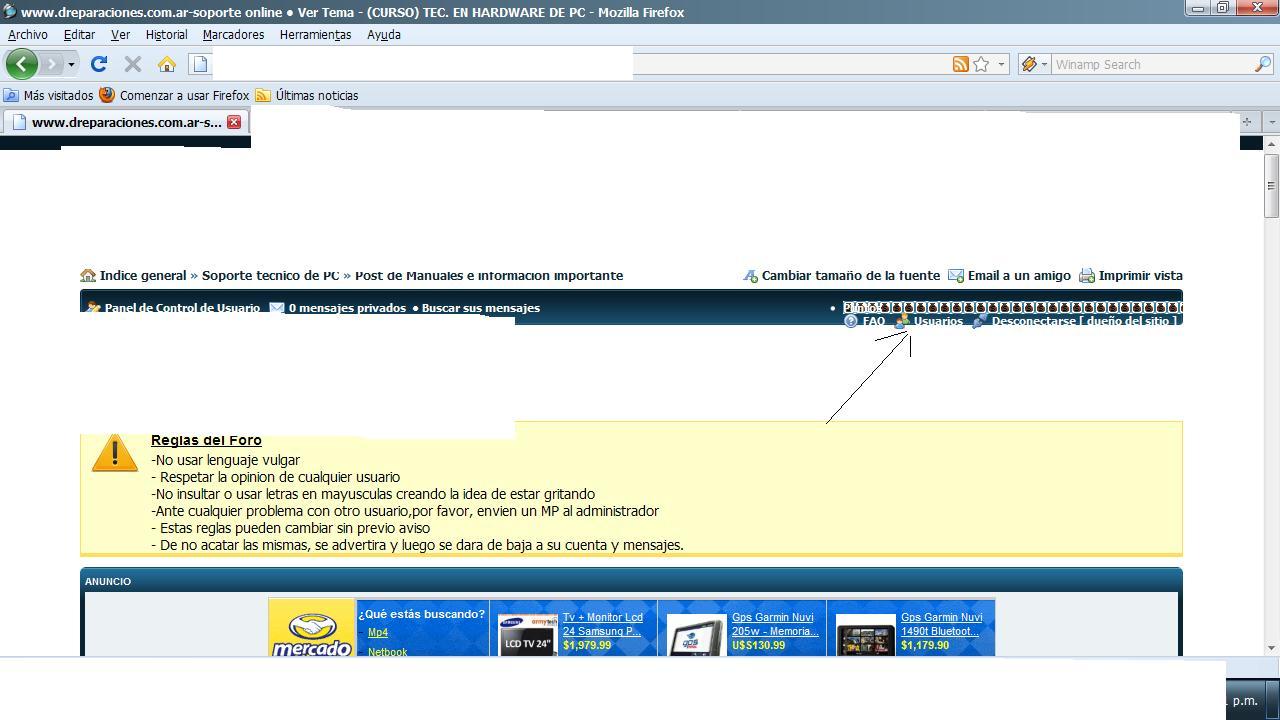Close the dreparaciones.com.ar tab
The height and width of the screenshot is (720, 1280).
point(234,122)
